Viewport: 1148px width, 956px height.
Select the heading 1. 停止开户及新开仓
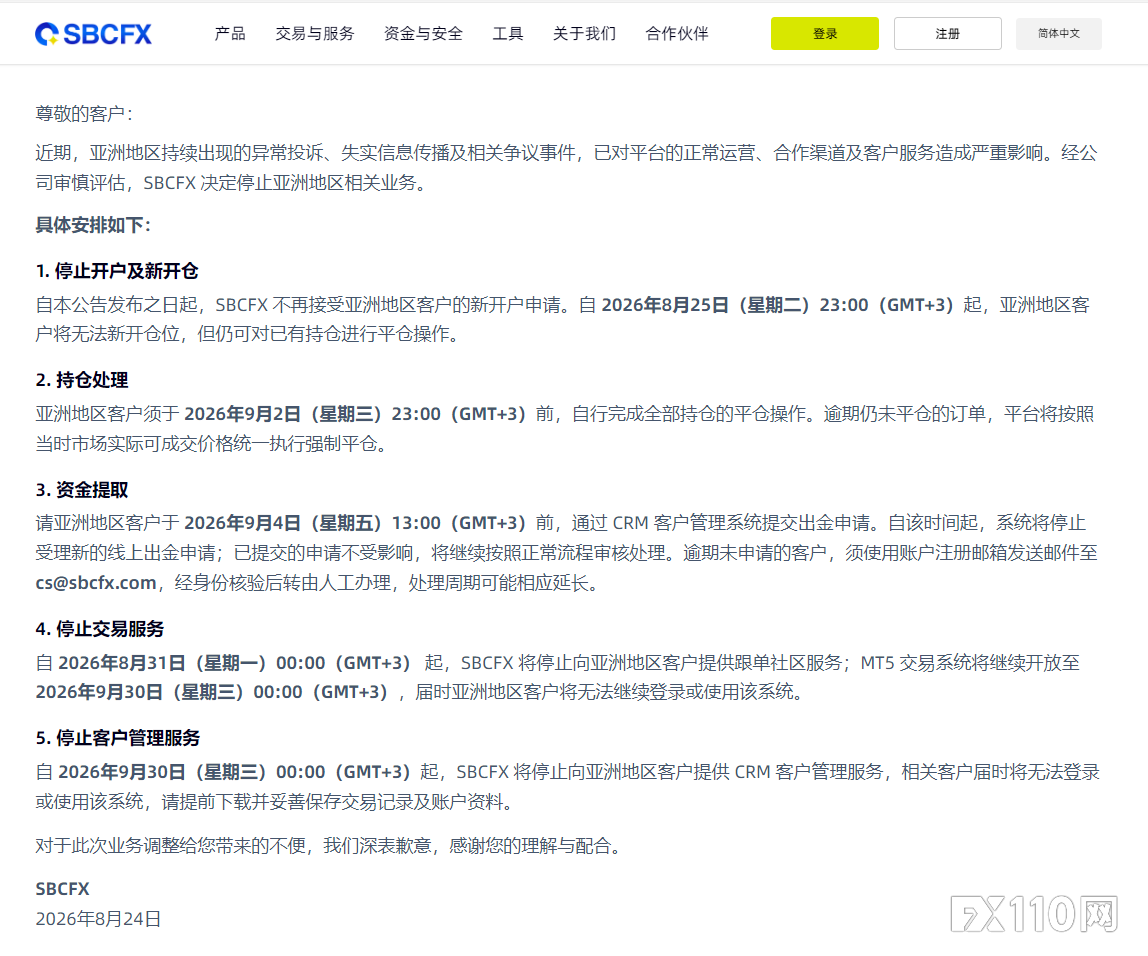(x=117, y=271)
